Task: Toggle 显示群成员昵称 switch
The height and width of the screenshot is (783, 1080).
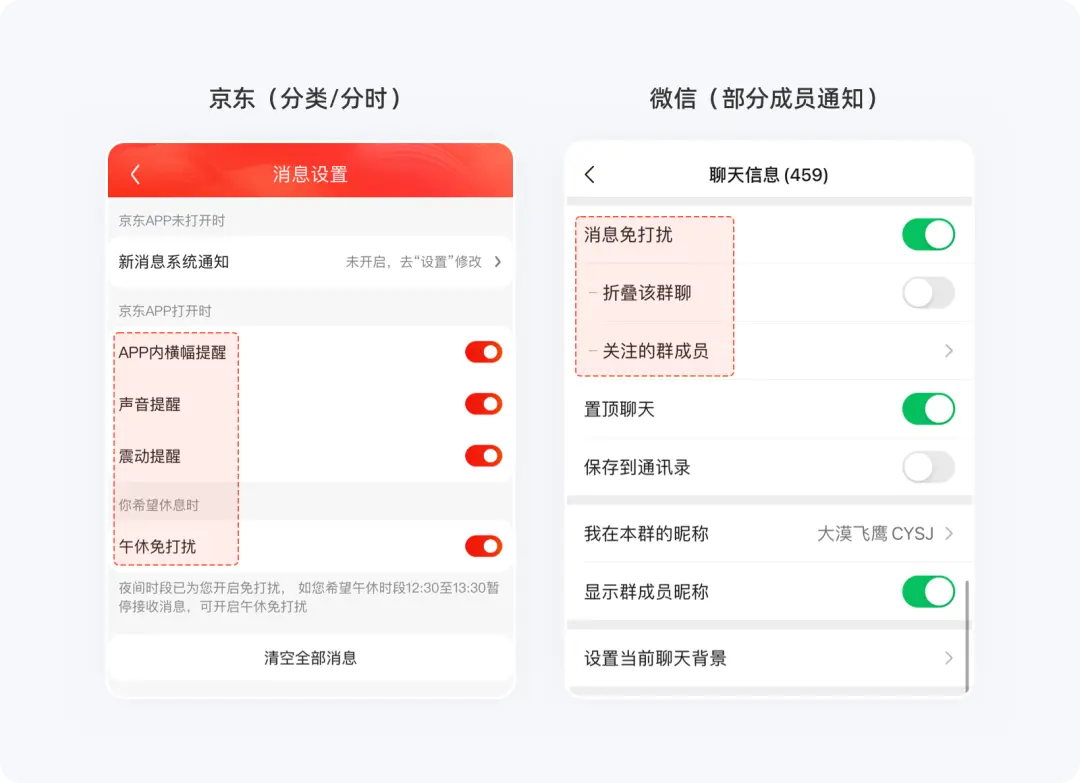Action: pyautogui.click(x=928, y=592)
